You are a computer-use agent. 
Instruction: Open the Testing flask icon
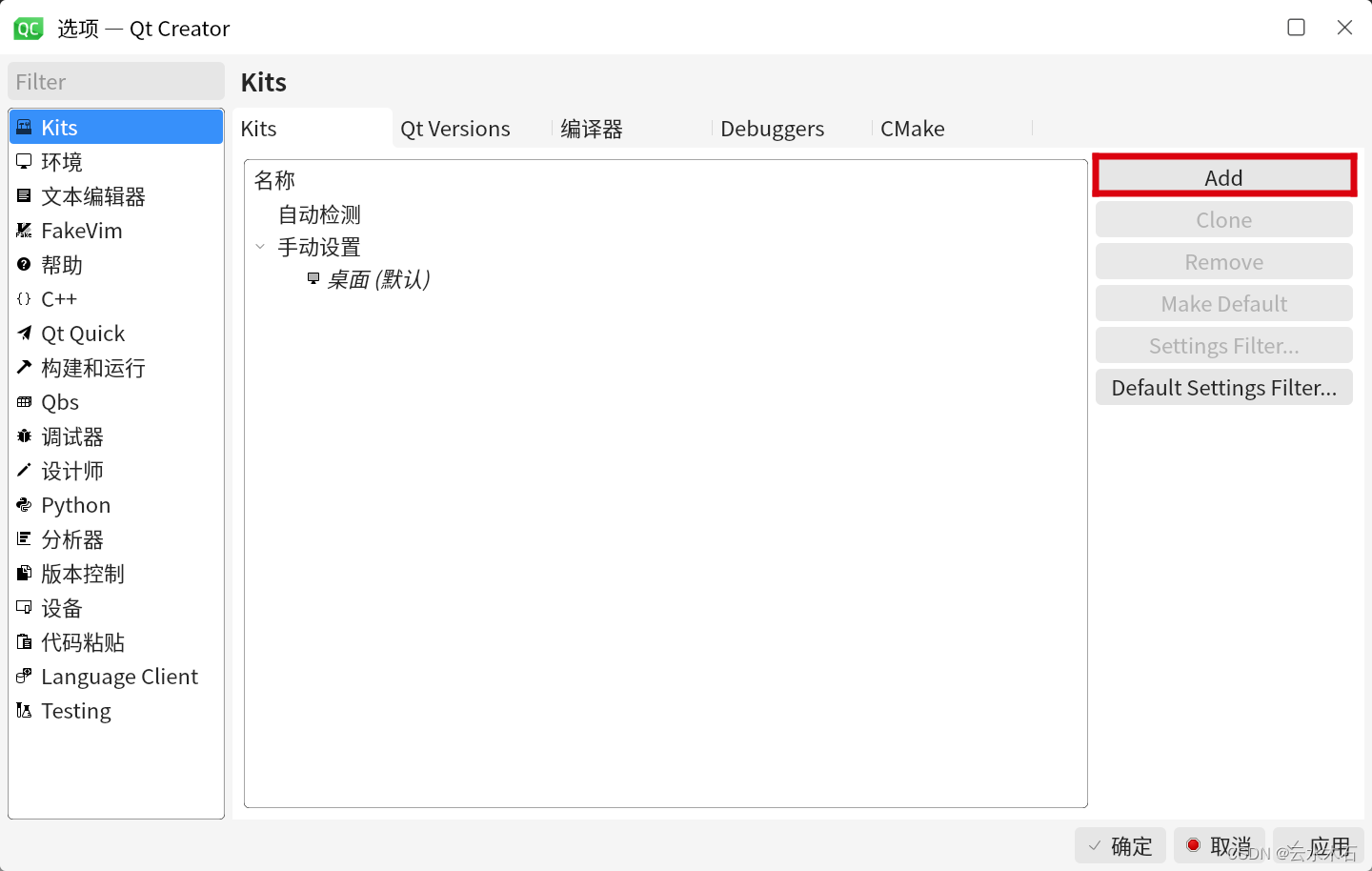click(x=25, y=710)
